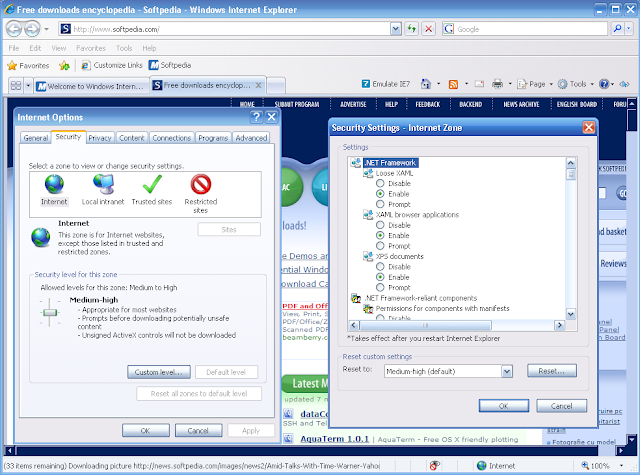
Task: Select Prompt under Loose XAML
Action: [380, 204]
